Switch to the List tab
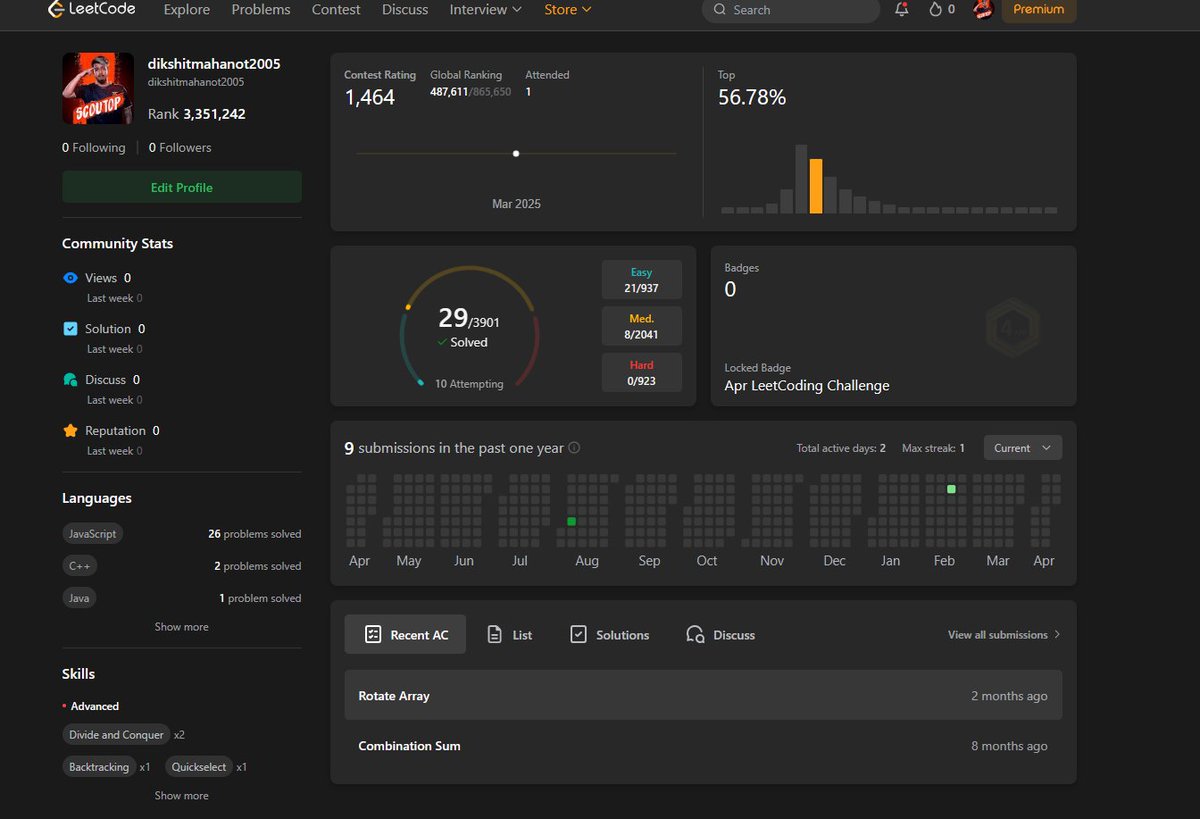The width and height of the screenshot is (1200, 819). click(509, 635)
